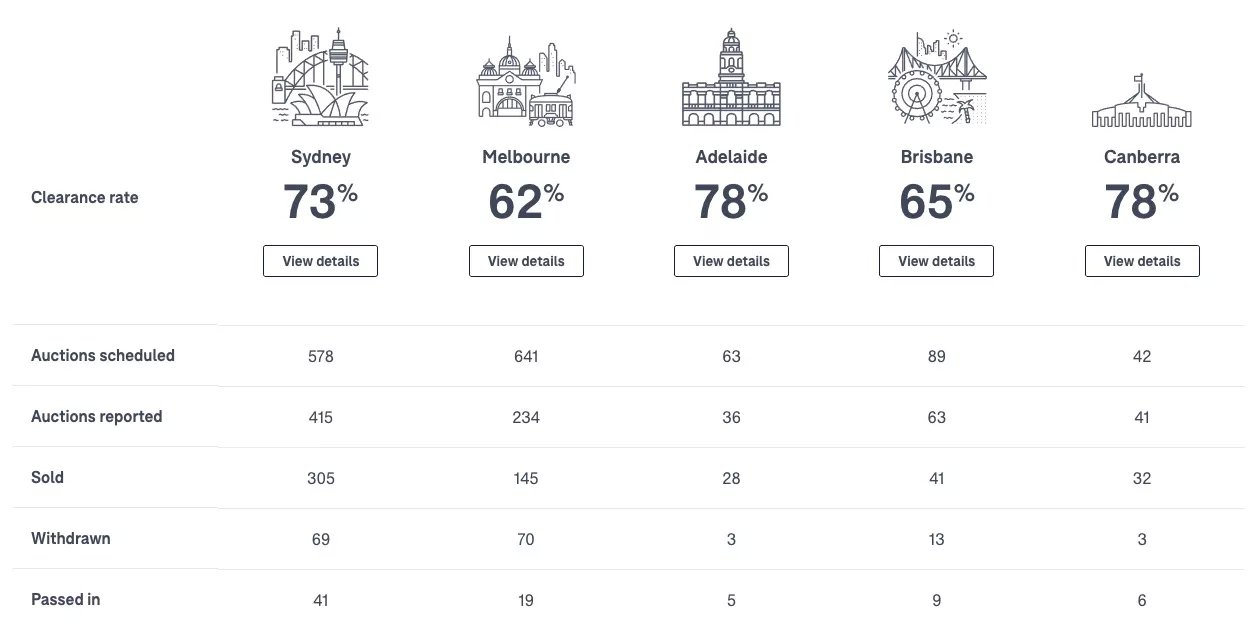Click Sydney's 305 sold value
Screen dimensions: 1254x637
pos(321,478)
